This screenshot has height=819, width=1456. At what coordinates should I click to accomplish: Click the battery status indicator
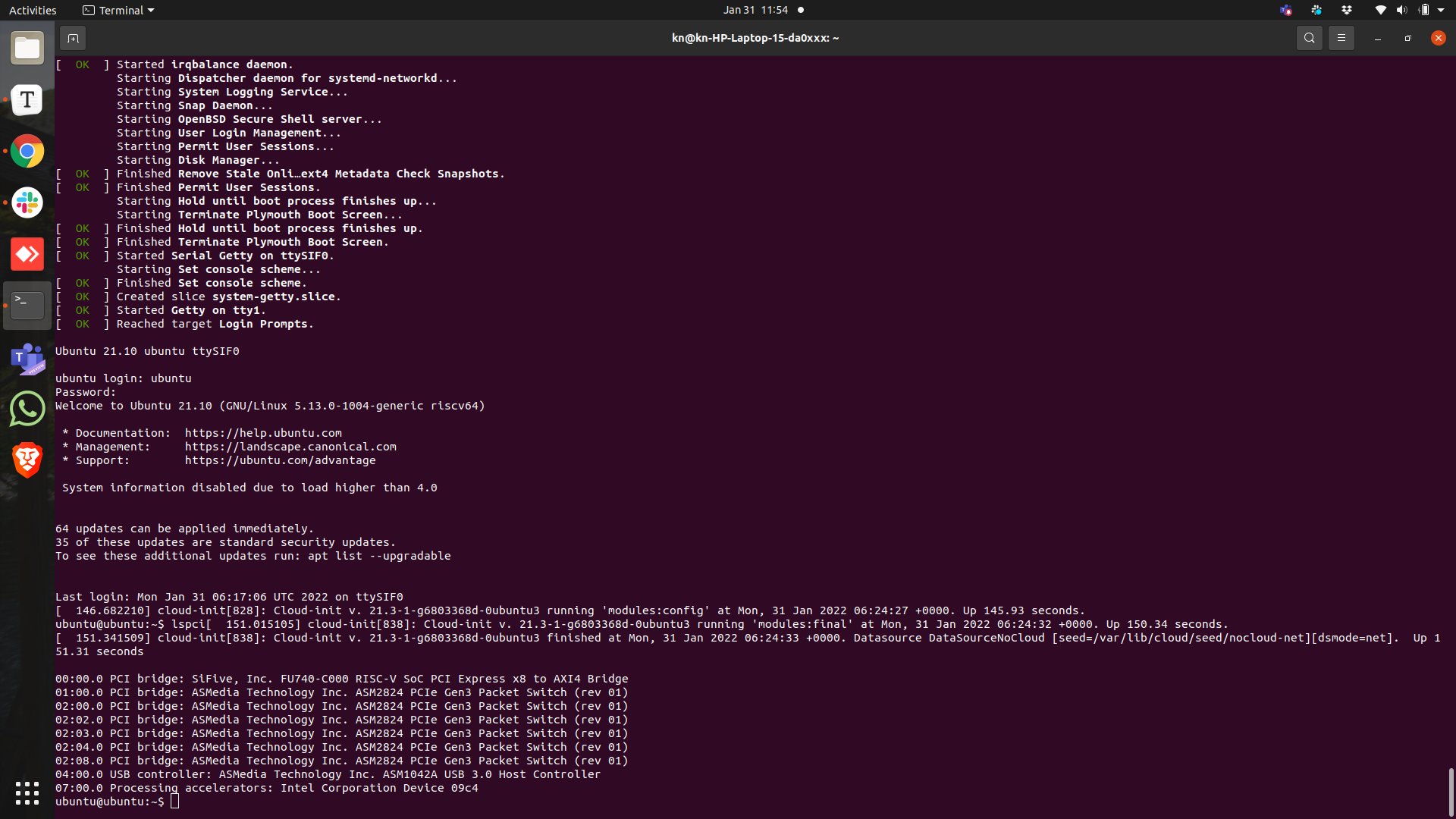(x=1424, y=11)
